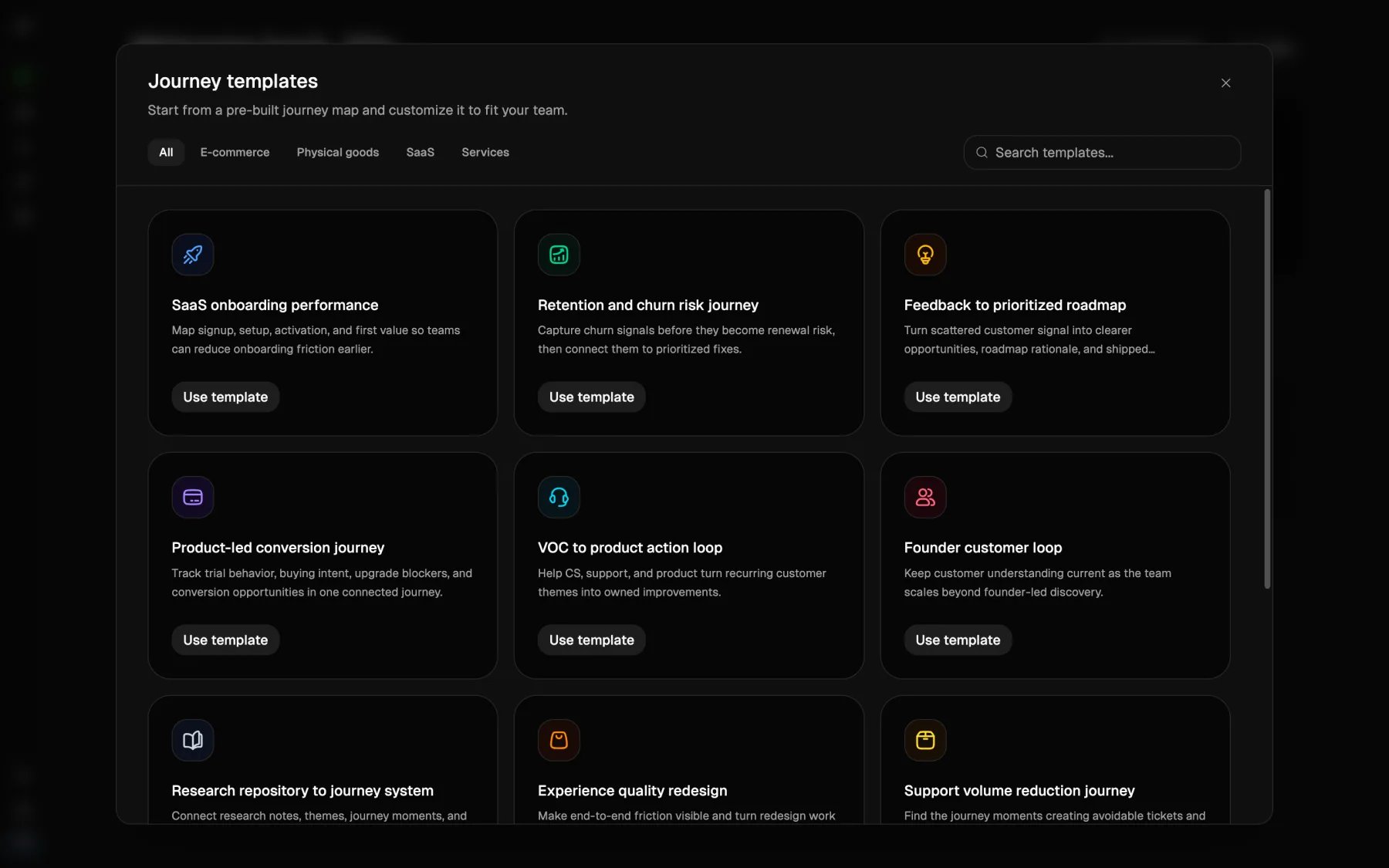Use the Founder customer loop template

click(x=958, y=640)
